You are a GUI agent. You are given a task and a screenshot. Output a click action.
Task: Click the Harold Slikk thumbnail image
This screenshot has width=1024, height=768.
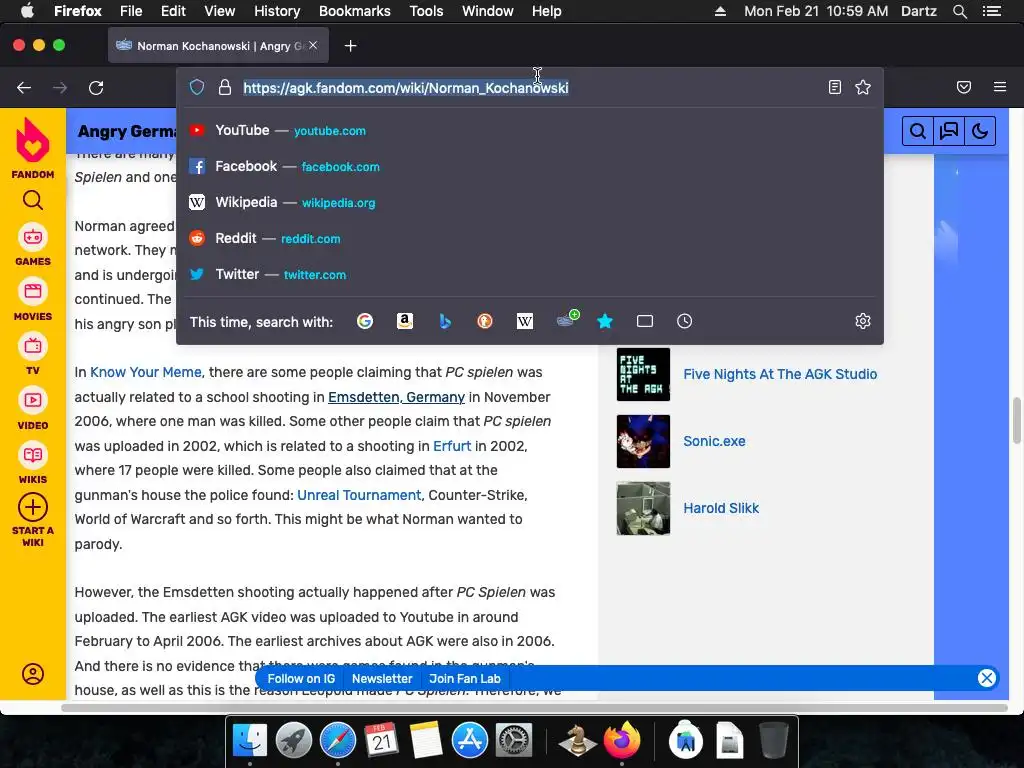tap(643, 508)
